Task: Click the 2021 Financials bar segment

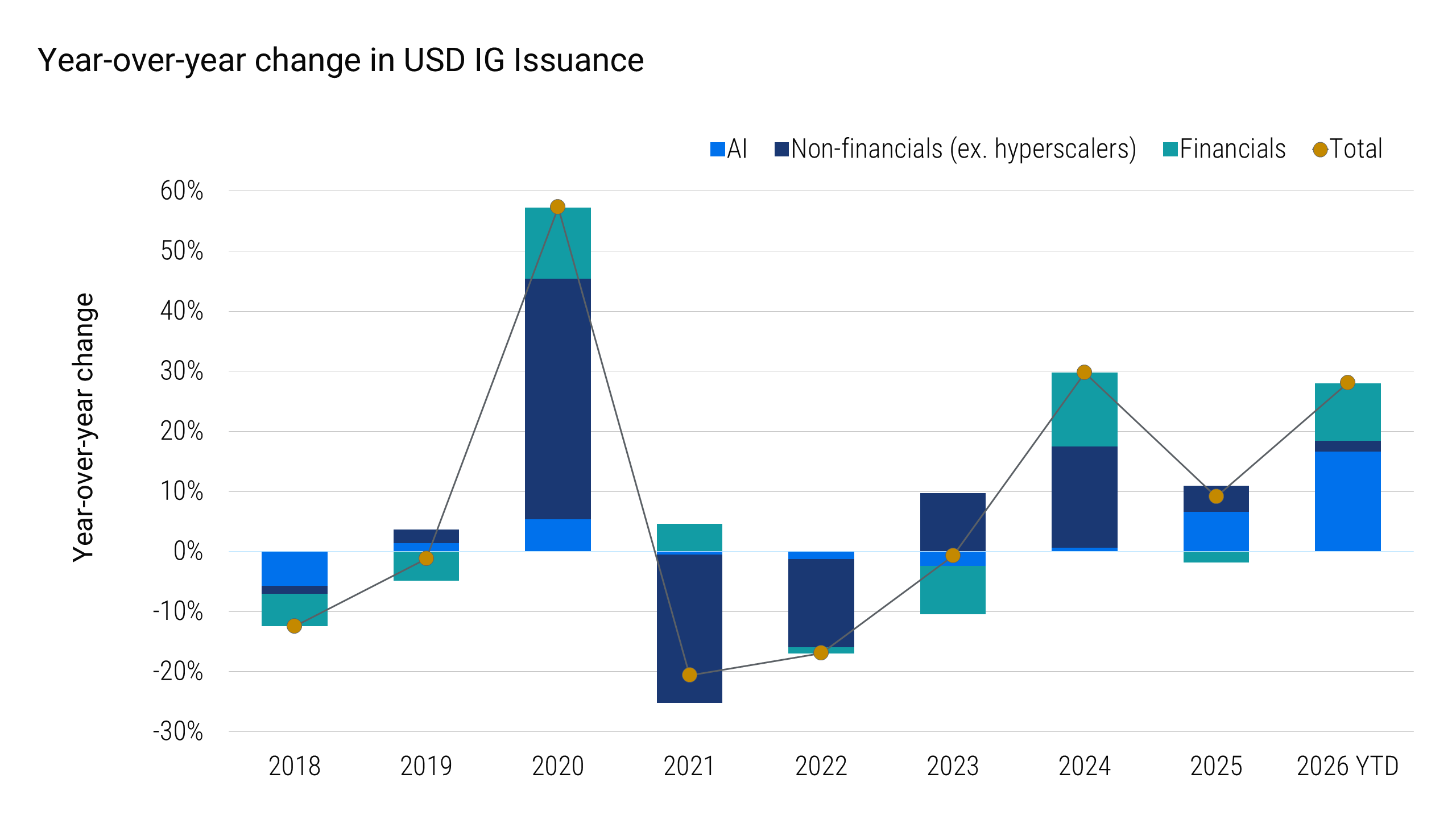Action: (689, 537)
